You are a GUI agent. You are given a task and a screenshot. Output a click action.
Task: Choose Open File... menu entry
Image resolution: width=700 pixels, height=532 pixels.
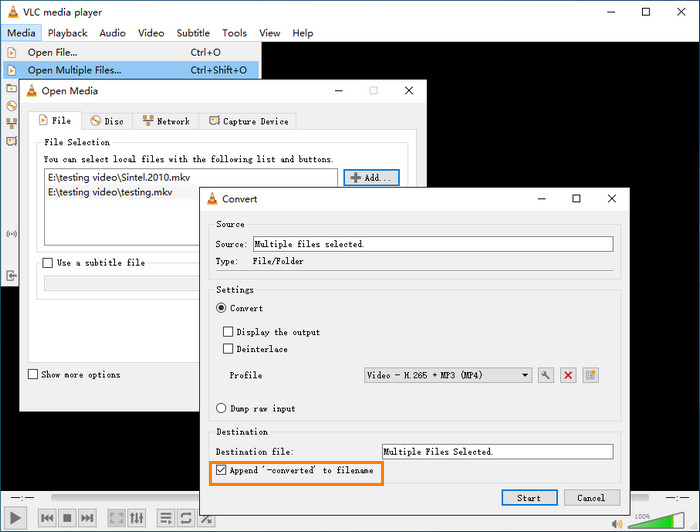point(131,52)
